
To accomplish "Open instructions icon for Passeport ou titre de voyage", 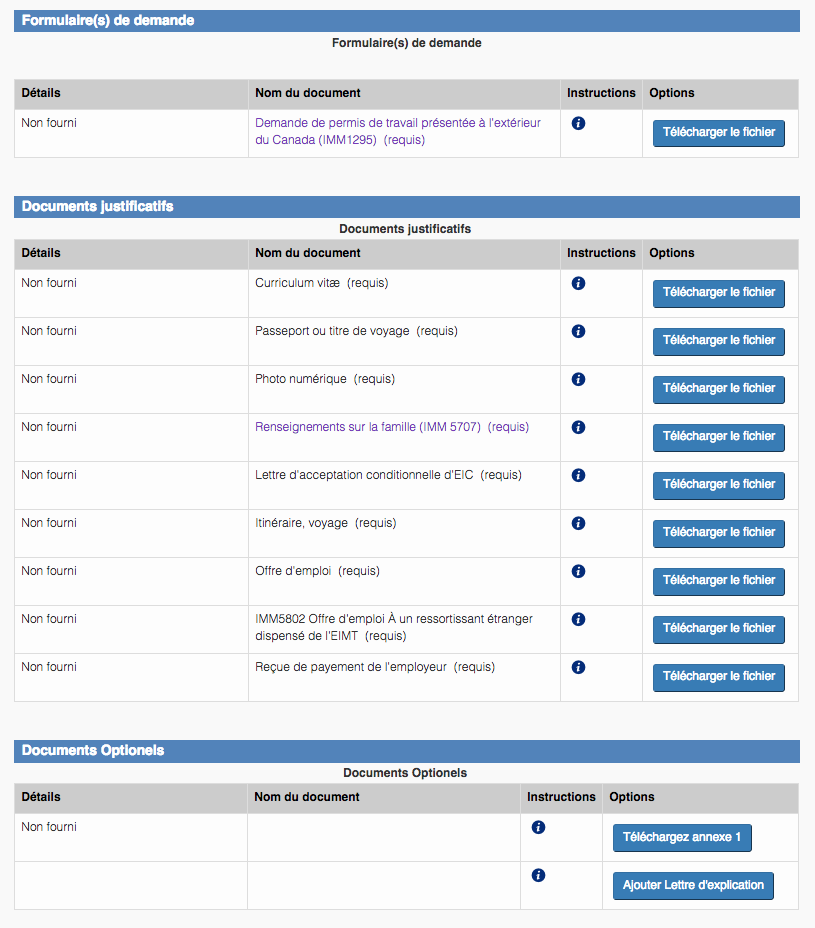I will tap(578, 332).
